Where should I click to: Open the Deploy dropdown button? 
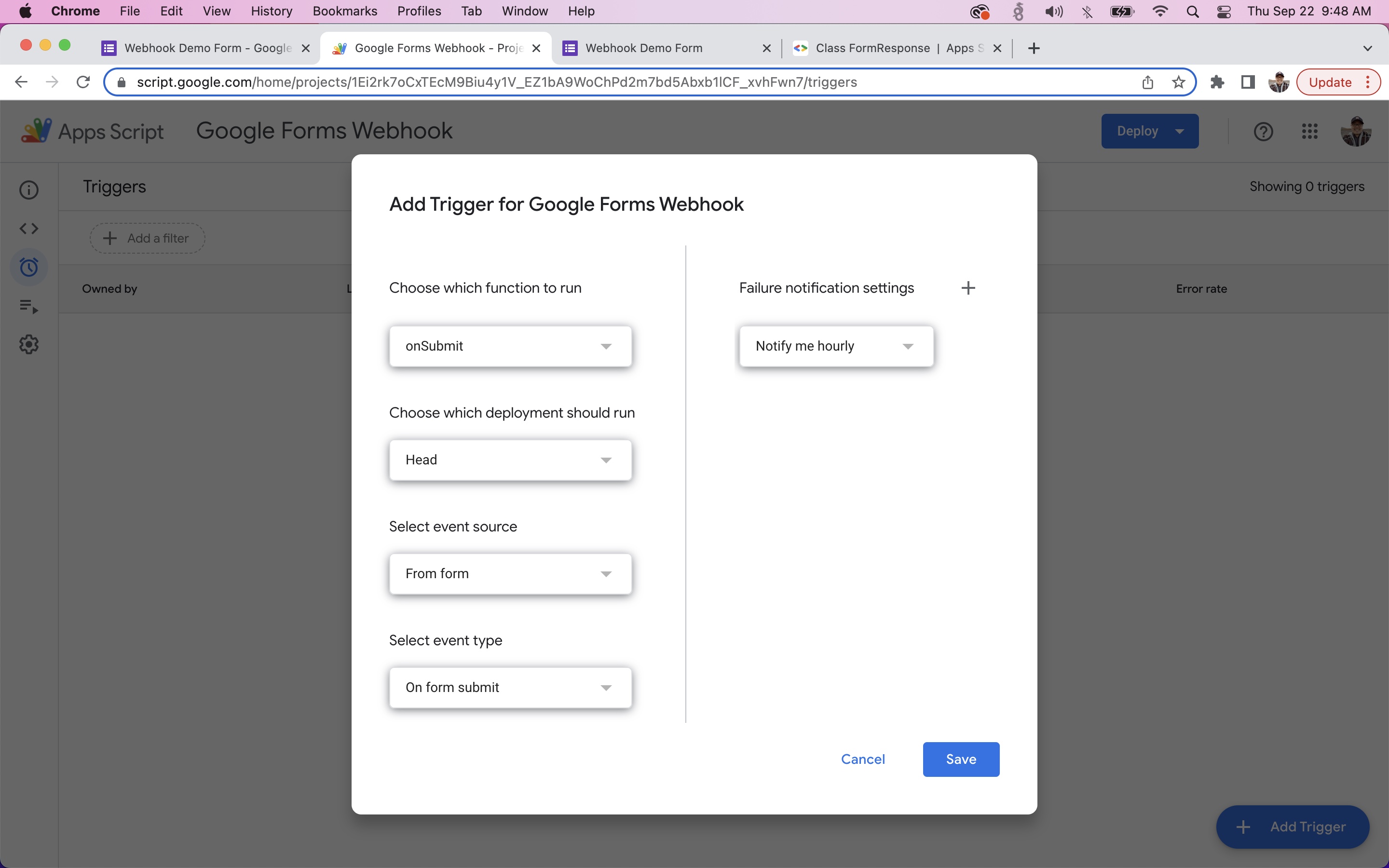pos(1150,132)
